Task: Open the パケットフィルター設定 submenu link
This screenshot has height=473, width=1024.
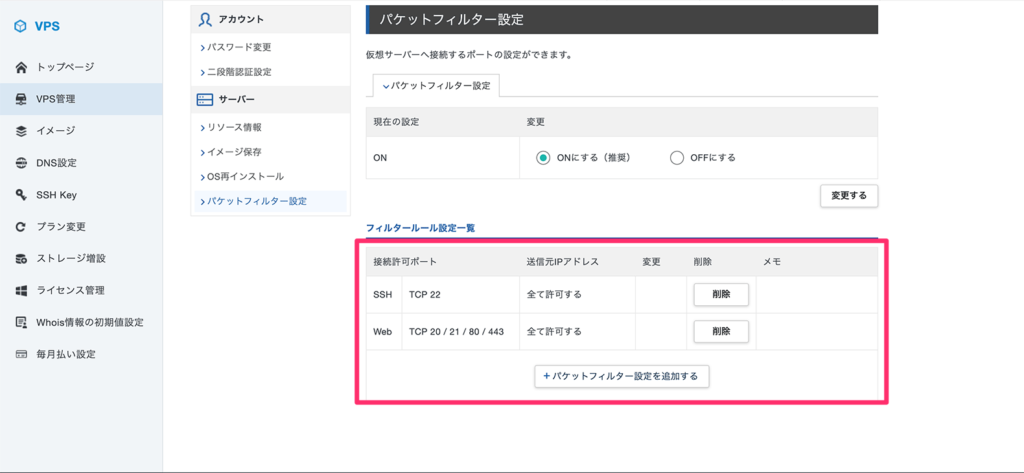Action: pos(257,202)
